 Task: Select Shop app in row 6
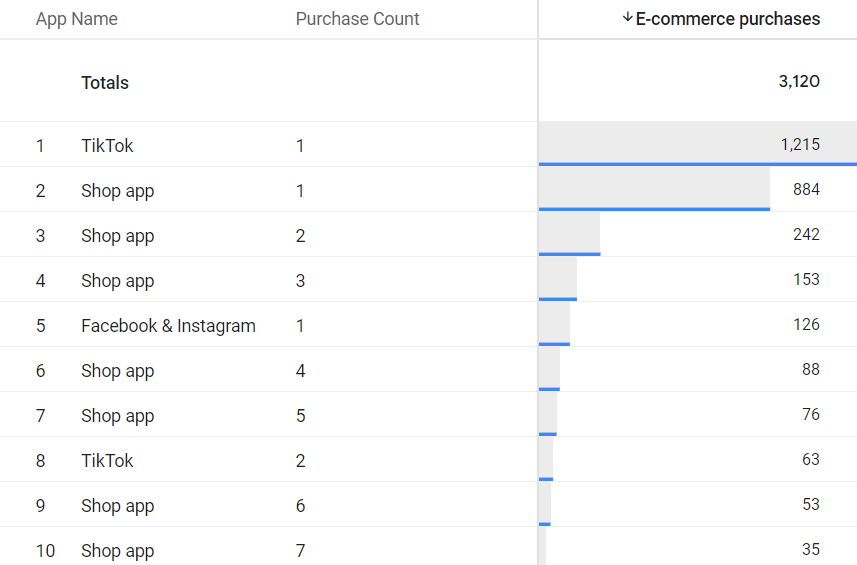[118, 370]
